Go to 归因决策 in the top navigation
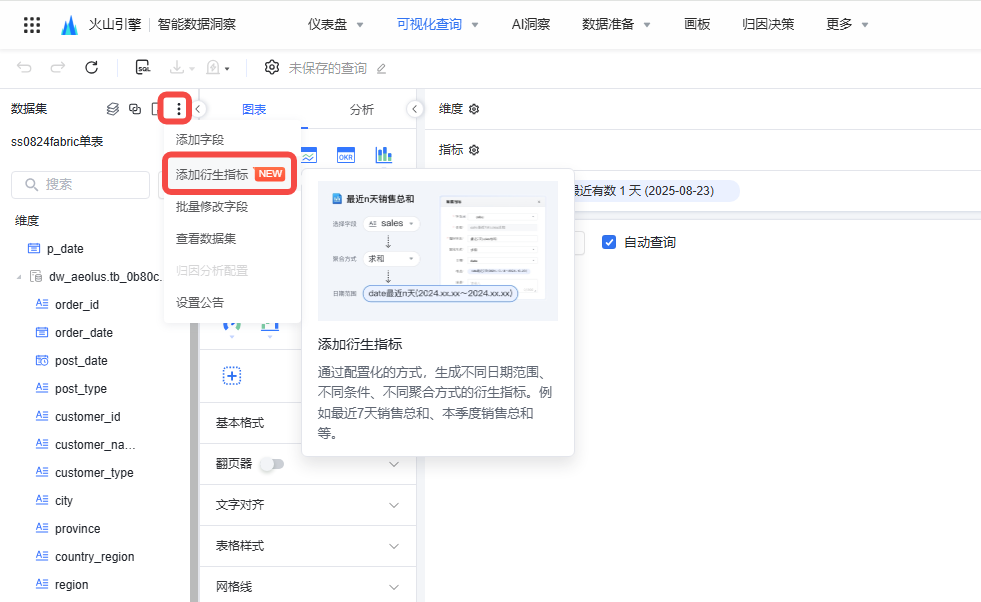This screenshot has width=981, height=602. click(768, 24)
